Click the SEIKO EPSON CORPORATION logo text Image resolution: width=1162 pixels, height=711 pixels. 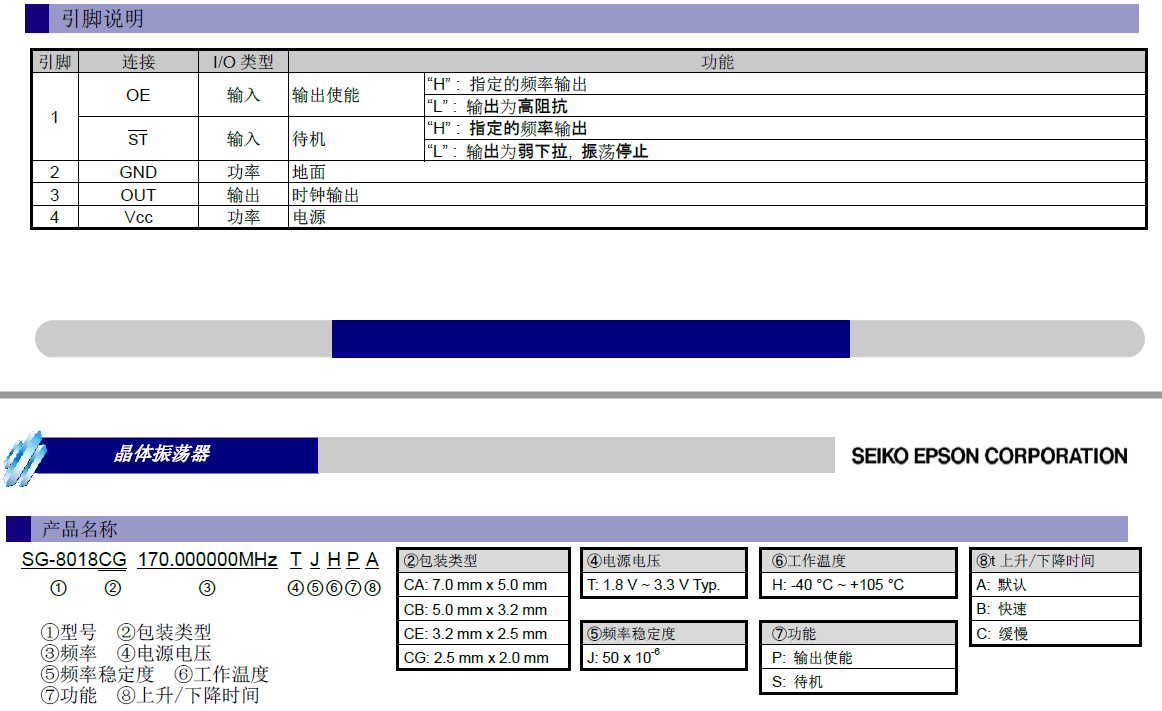989,456
